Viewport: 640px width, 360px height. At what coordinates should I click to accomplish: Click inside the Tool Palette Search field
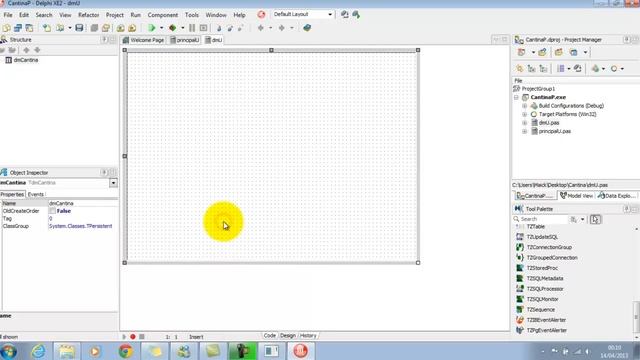tap(542, 220)
